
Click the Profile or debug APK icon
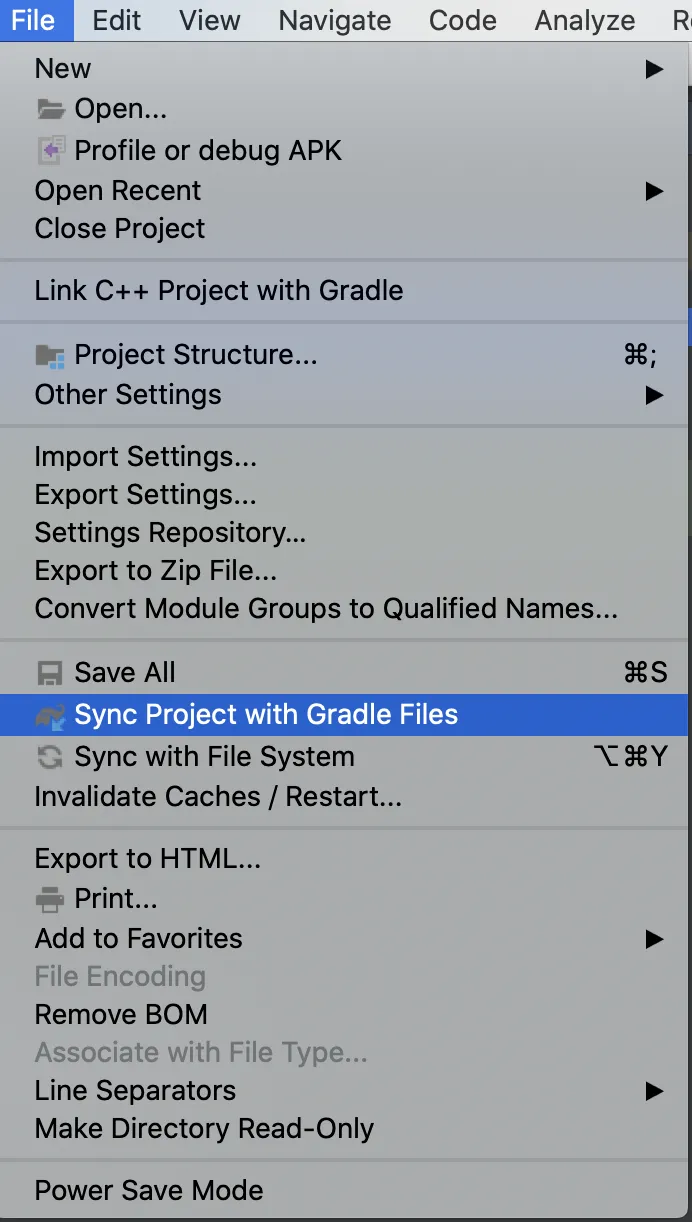50,150
